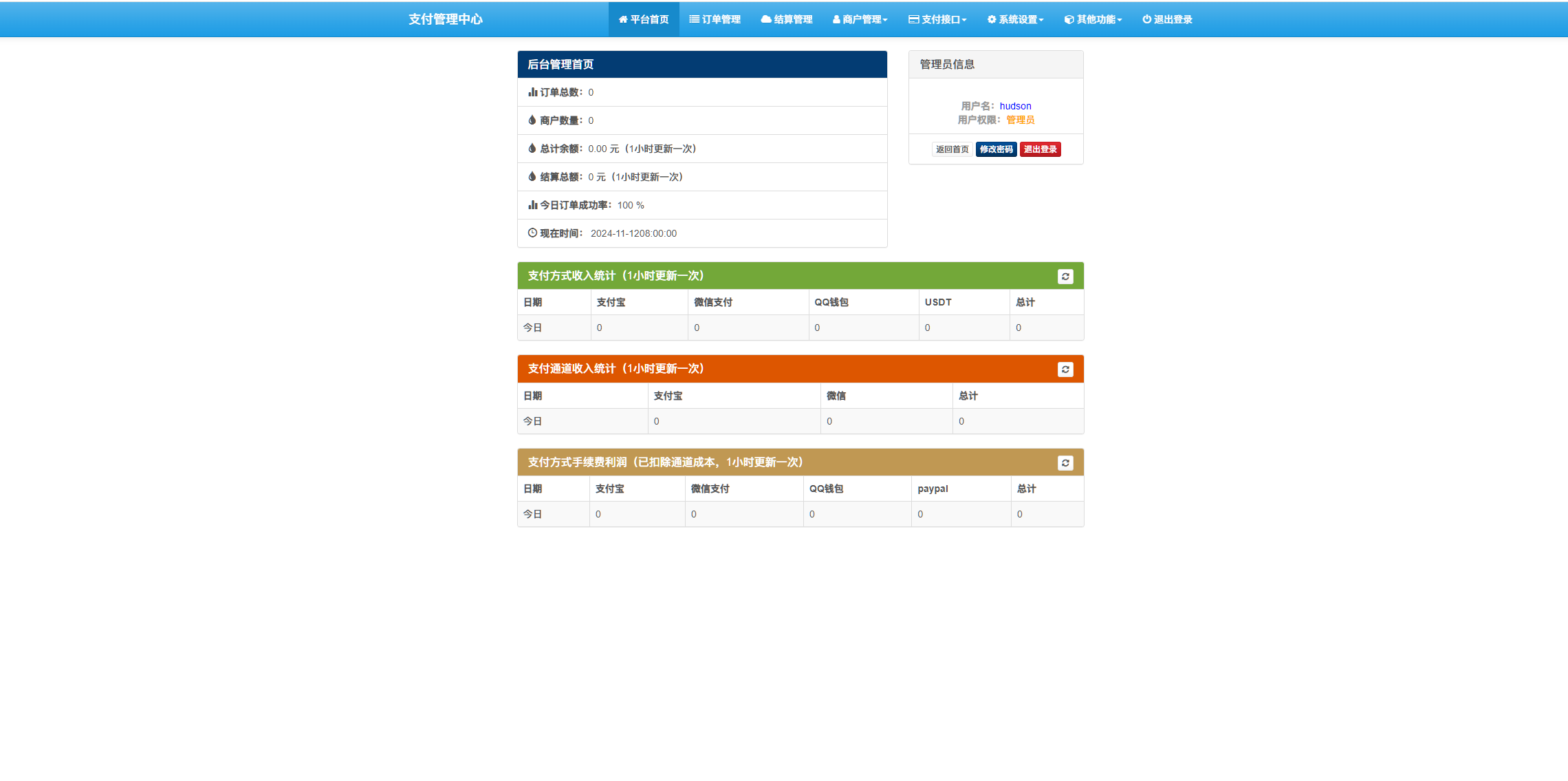This screenshot has width=1568, height=781.
Task: Open the 其他功能 dropdown menu
Action: (x=1092, y=19)
